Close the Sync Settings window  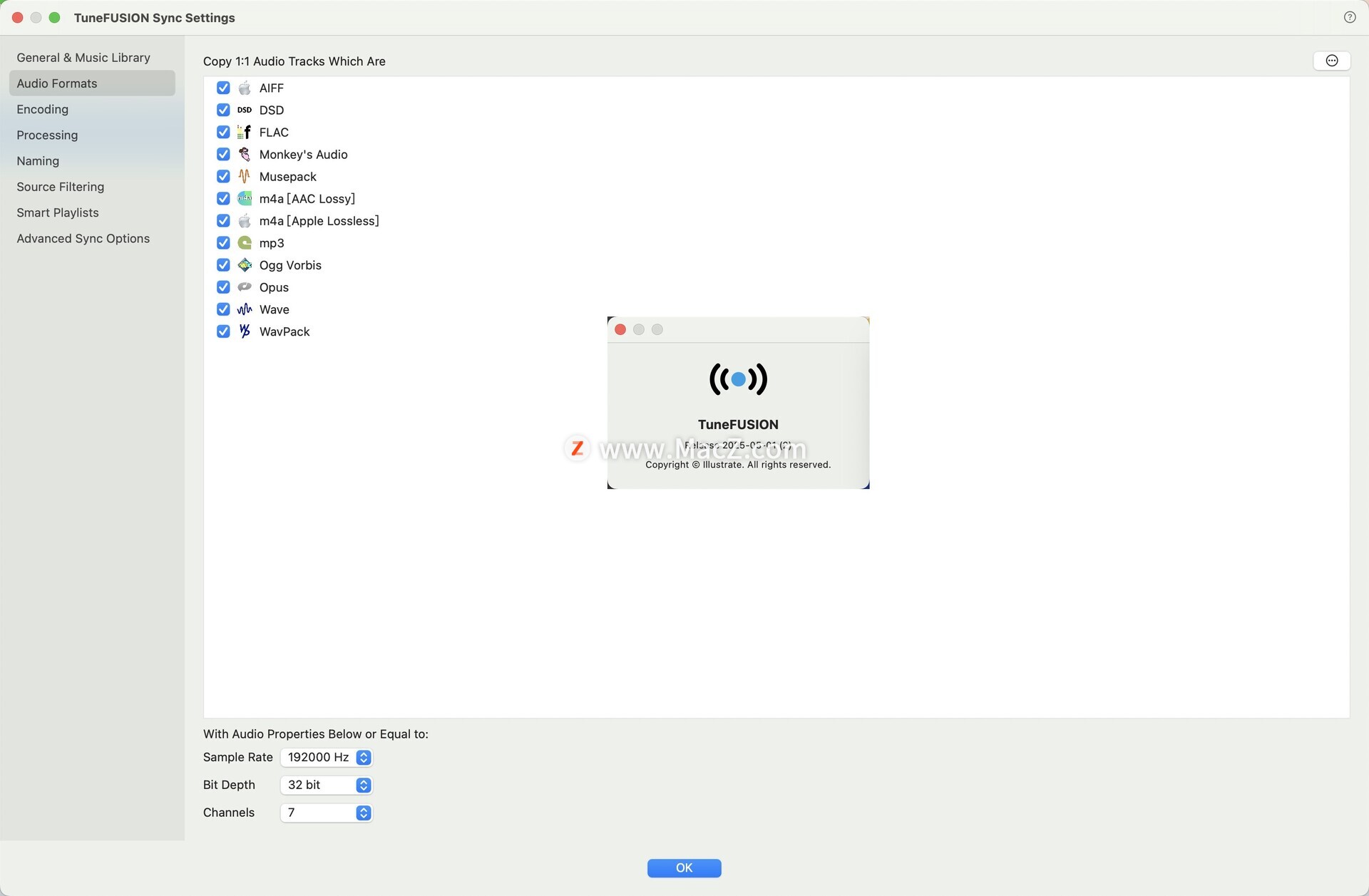pos(18,17)
